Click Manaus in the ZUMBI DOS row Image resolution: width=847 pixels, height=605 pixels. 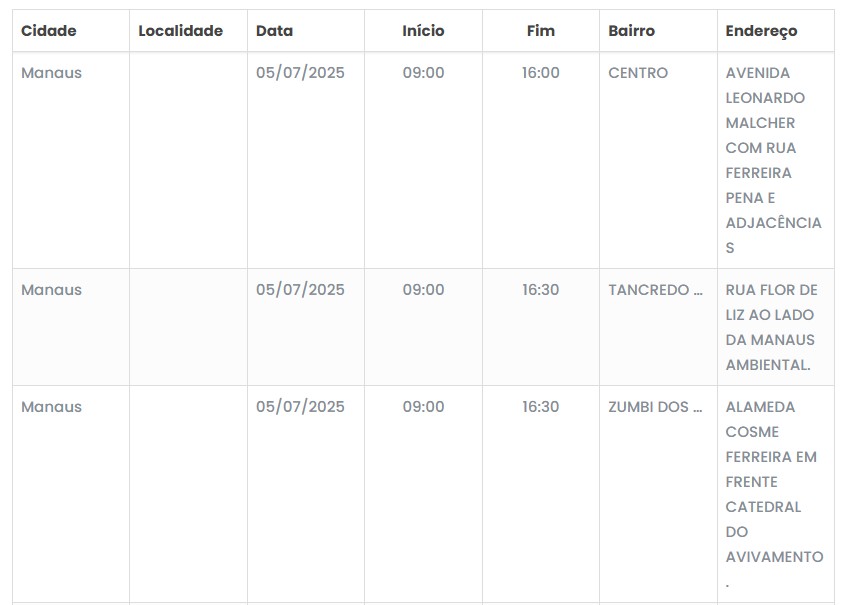tap(52, 407)
